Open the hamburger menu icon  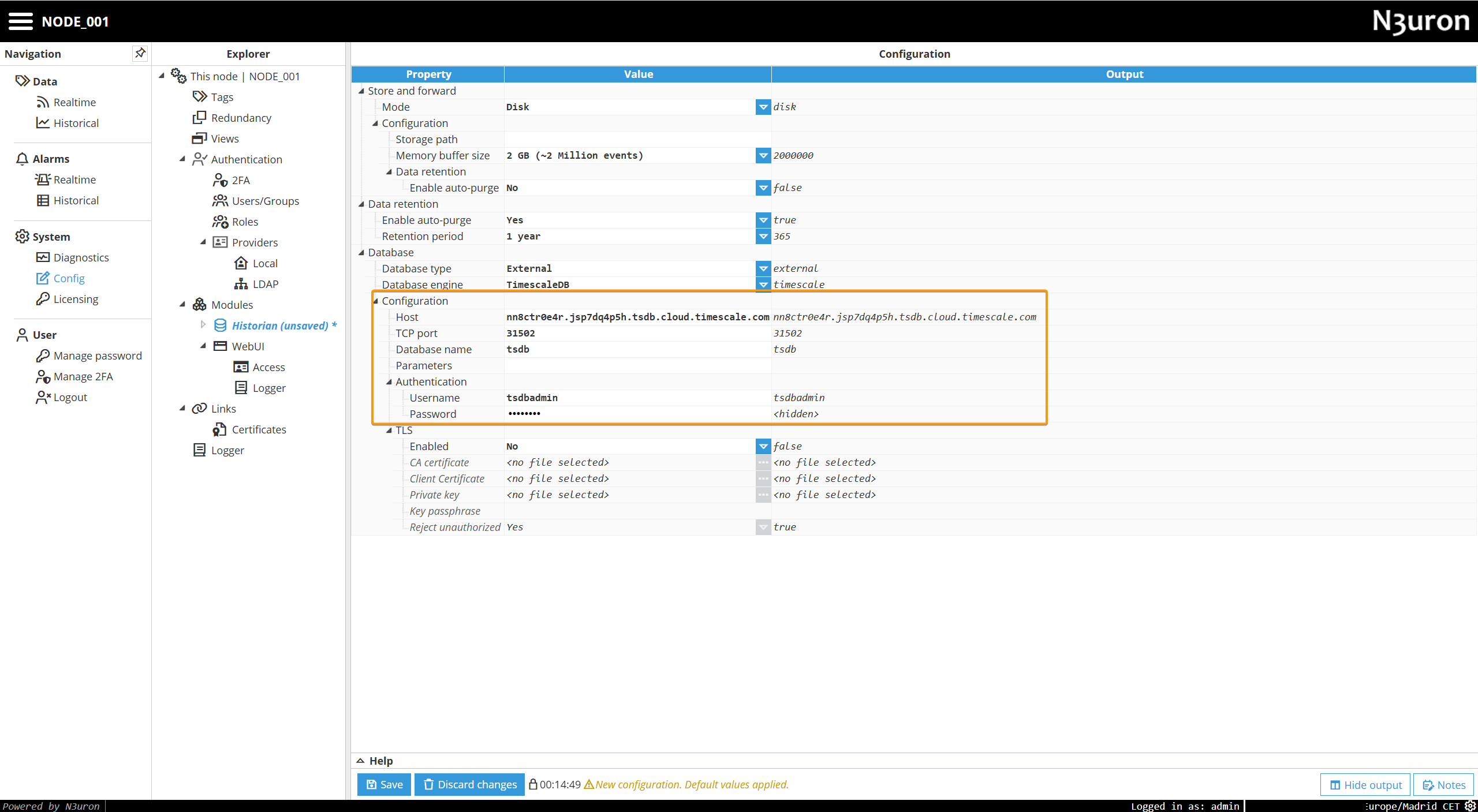(x=21, y=21)
